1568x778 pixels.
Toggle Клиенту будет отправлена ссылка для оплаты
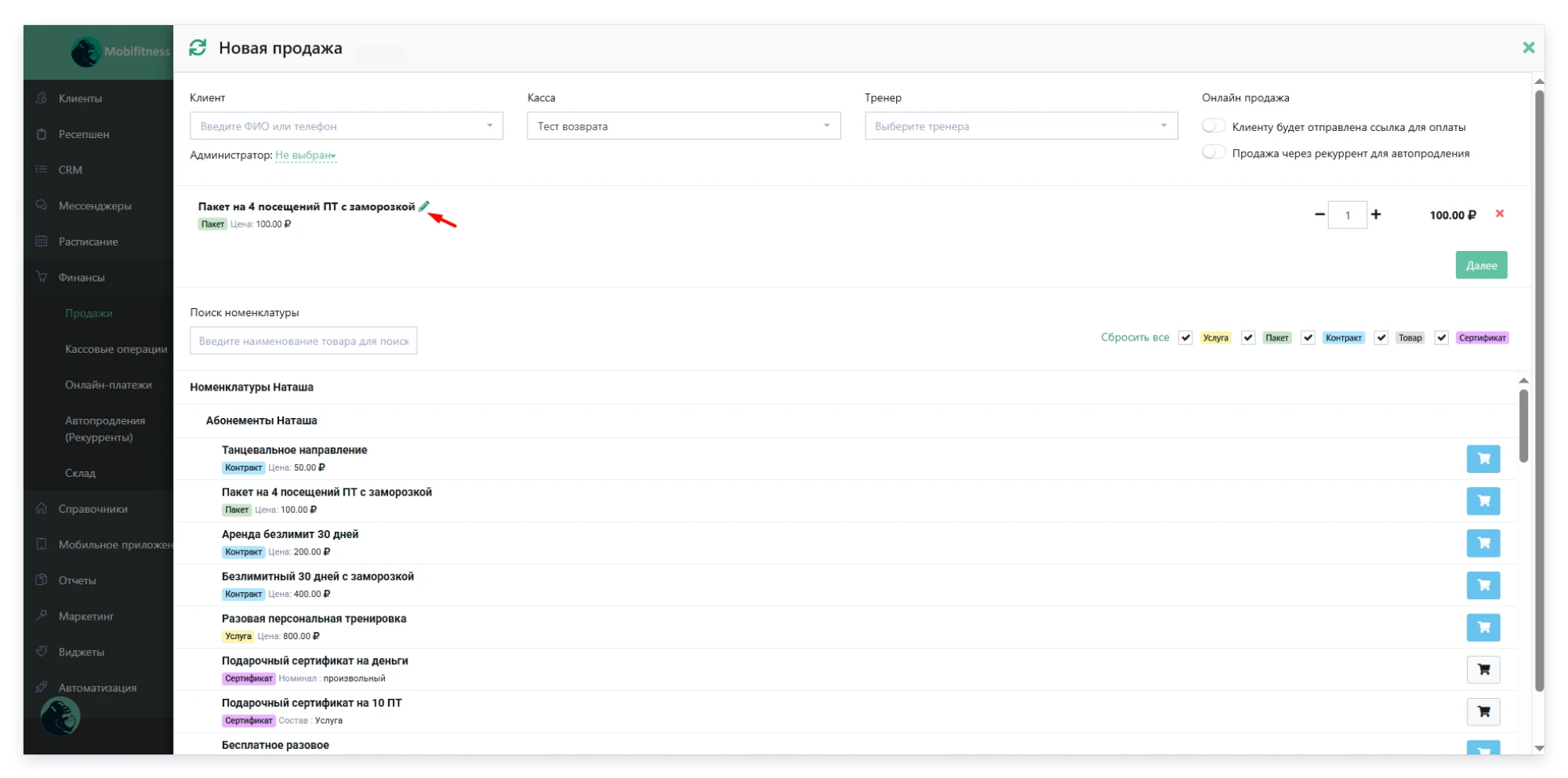[1214, 126]
